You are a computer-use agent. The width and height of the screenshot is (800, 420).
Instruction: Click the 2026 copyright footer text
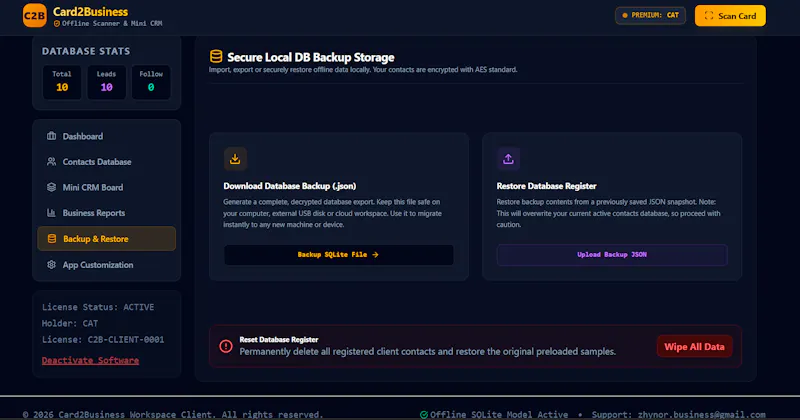173,414
